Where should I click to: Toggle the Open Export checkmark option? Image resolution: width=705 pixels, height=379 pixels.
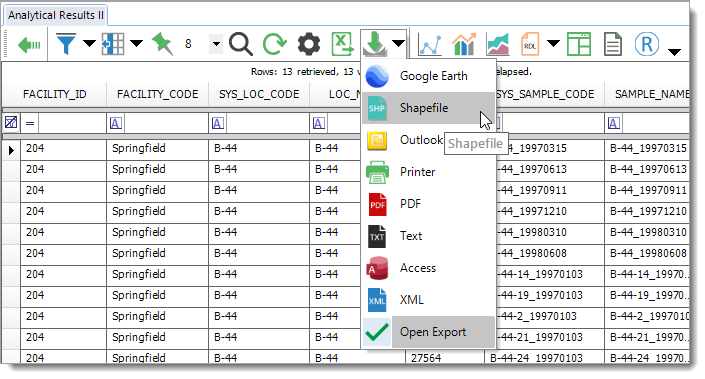point(428,332)
